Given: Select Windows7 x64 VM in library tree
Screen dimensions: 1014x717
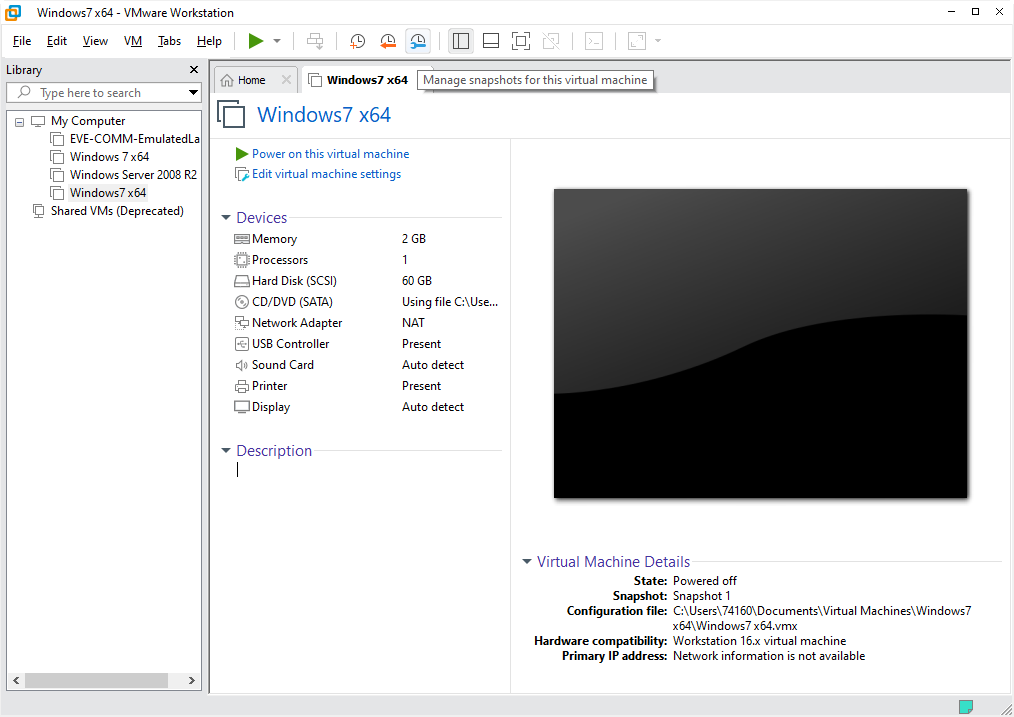Looking at the screenshot, I should (x=108, y=193).
